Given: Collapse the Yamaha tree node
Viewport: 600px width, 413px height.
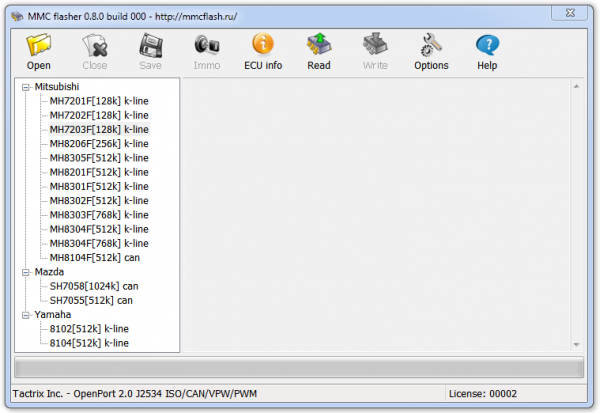Looking at the screenshot, I should click(x=26, y=315).
